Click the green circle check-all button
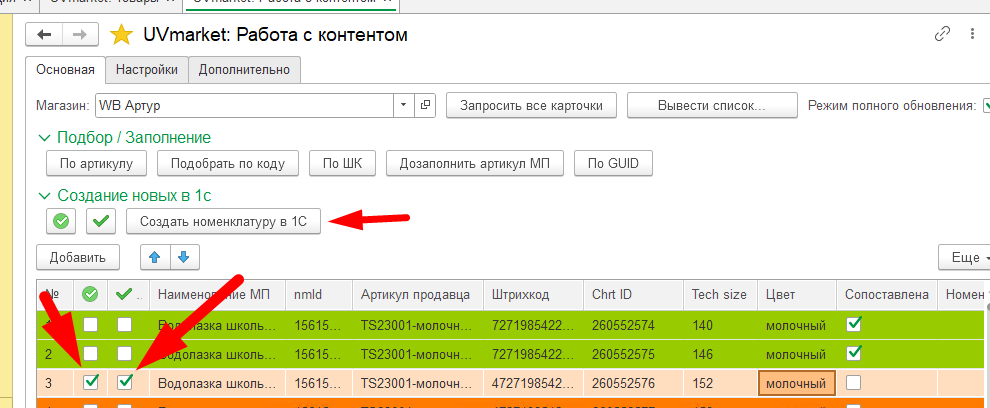This screenshot has width=990, height=408. tap(61, 221)
